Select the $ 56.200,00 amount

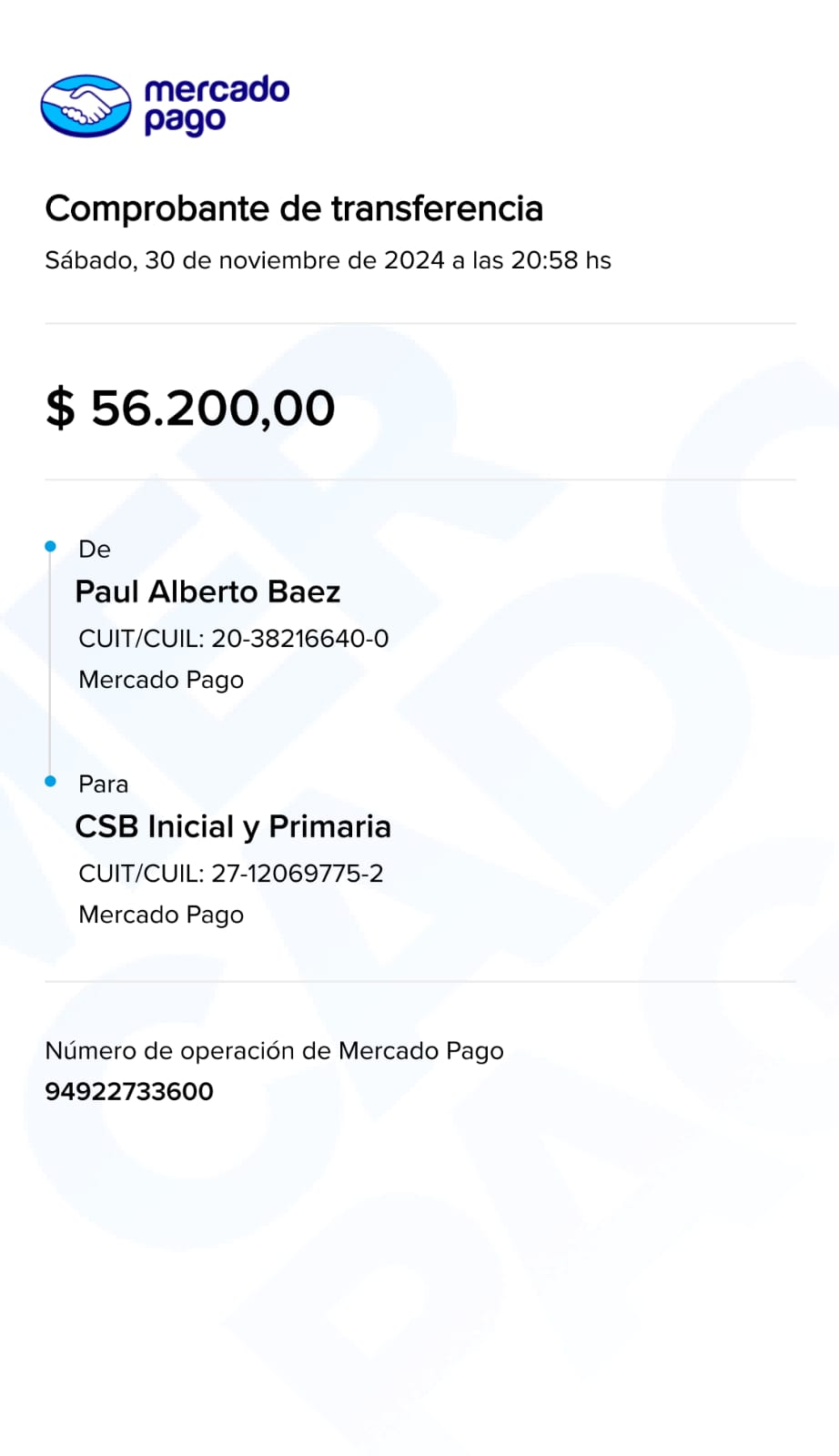tap(190, 408)
